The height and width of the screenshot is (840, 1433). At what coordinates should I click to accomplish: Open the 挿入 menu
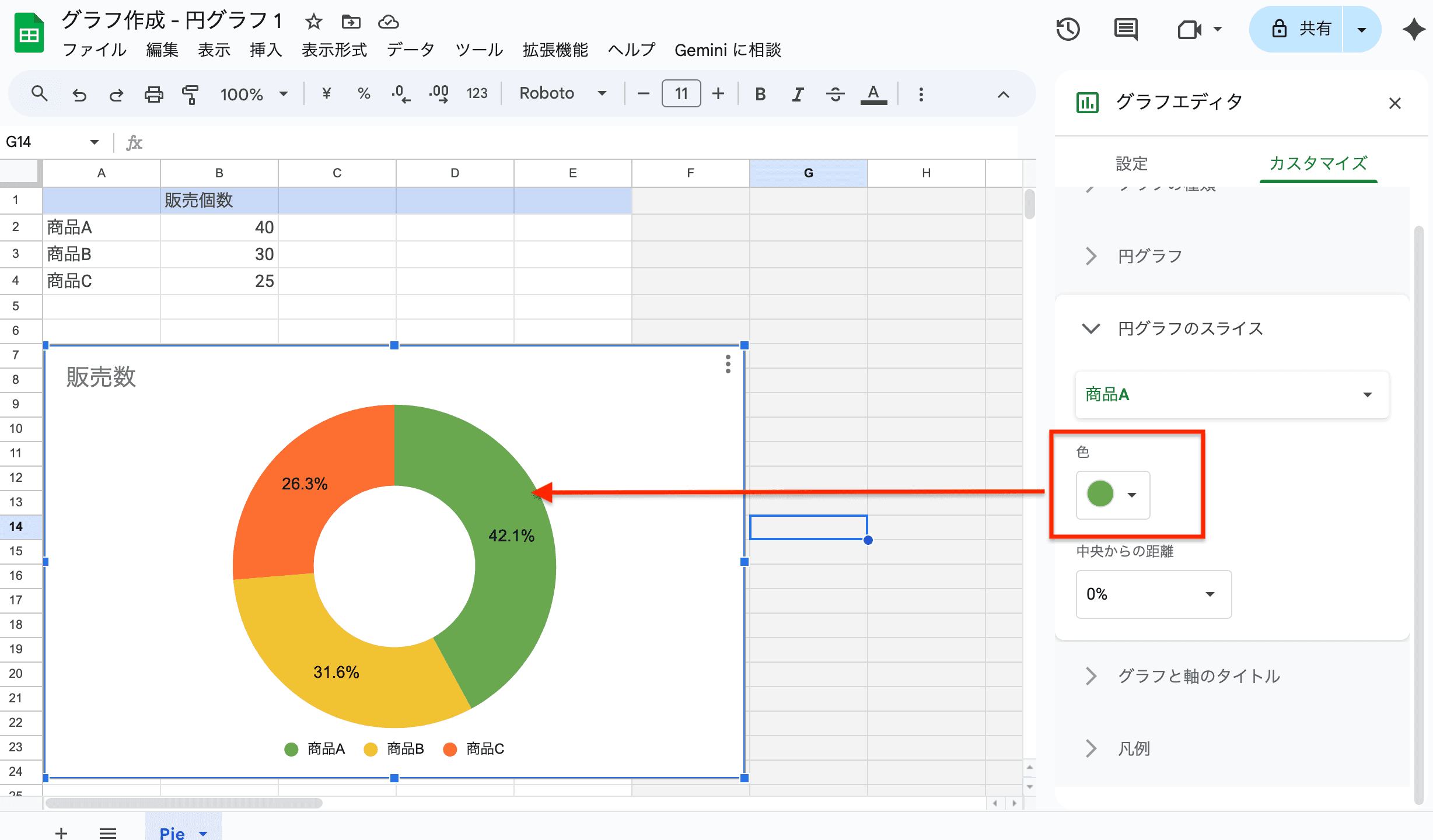(x=265, y=50)
